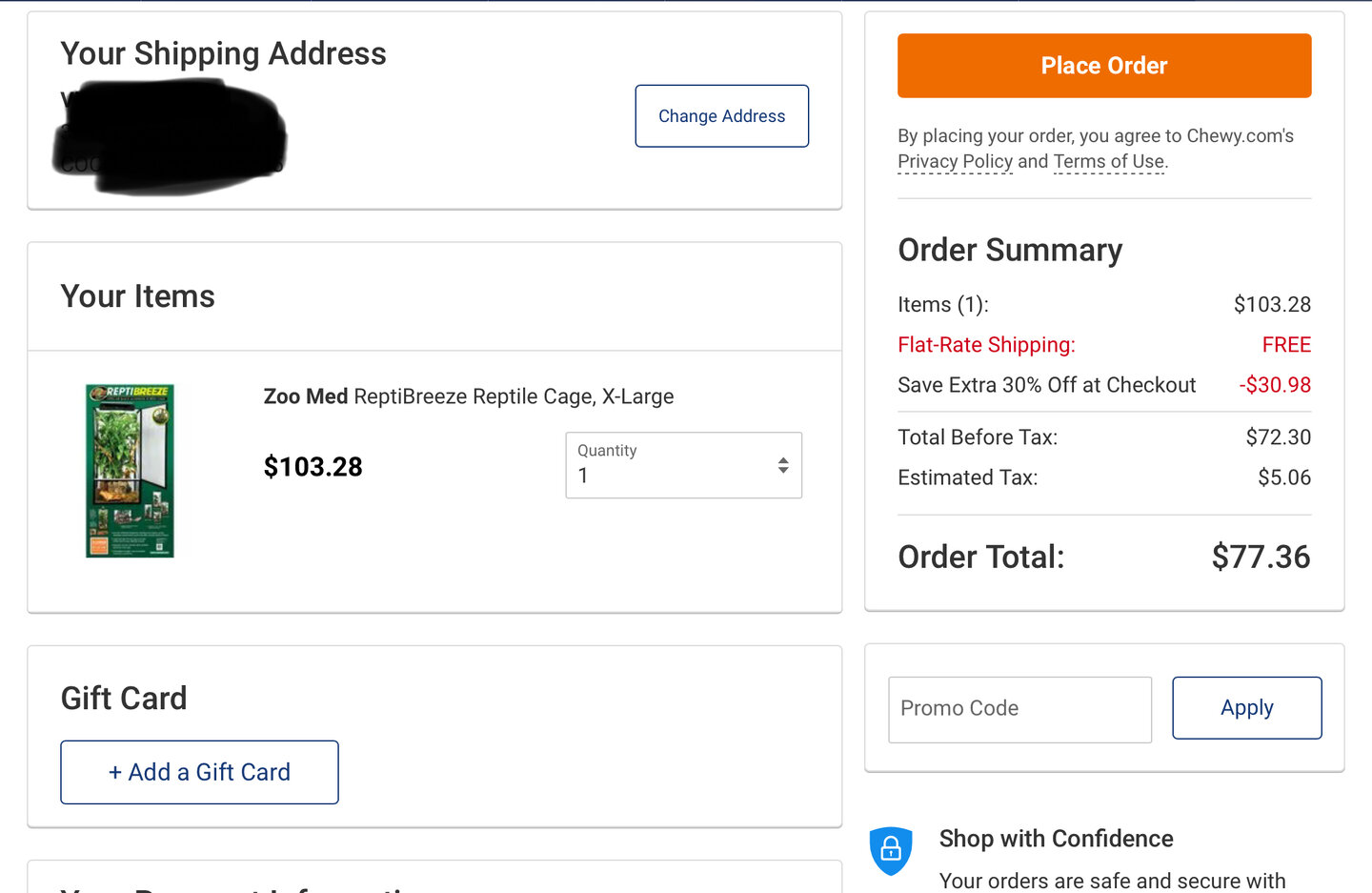Open the Privacy Policy link
Screen dimensions: 1372x893
(955, 162)
